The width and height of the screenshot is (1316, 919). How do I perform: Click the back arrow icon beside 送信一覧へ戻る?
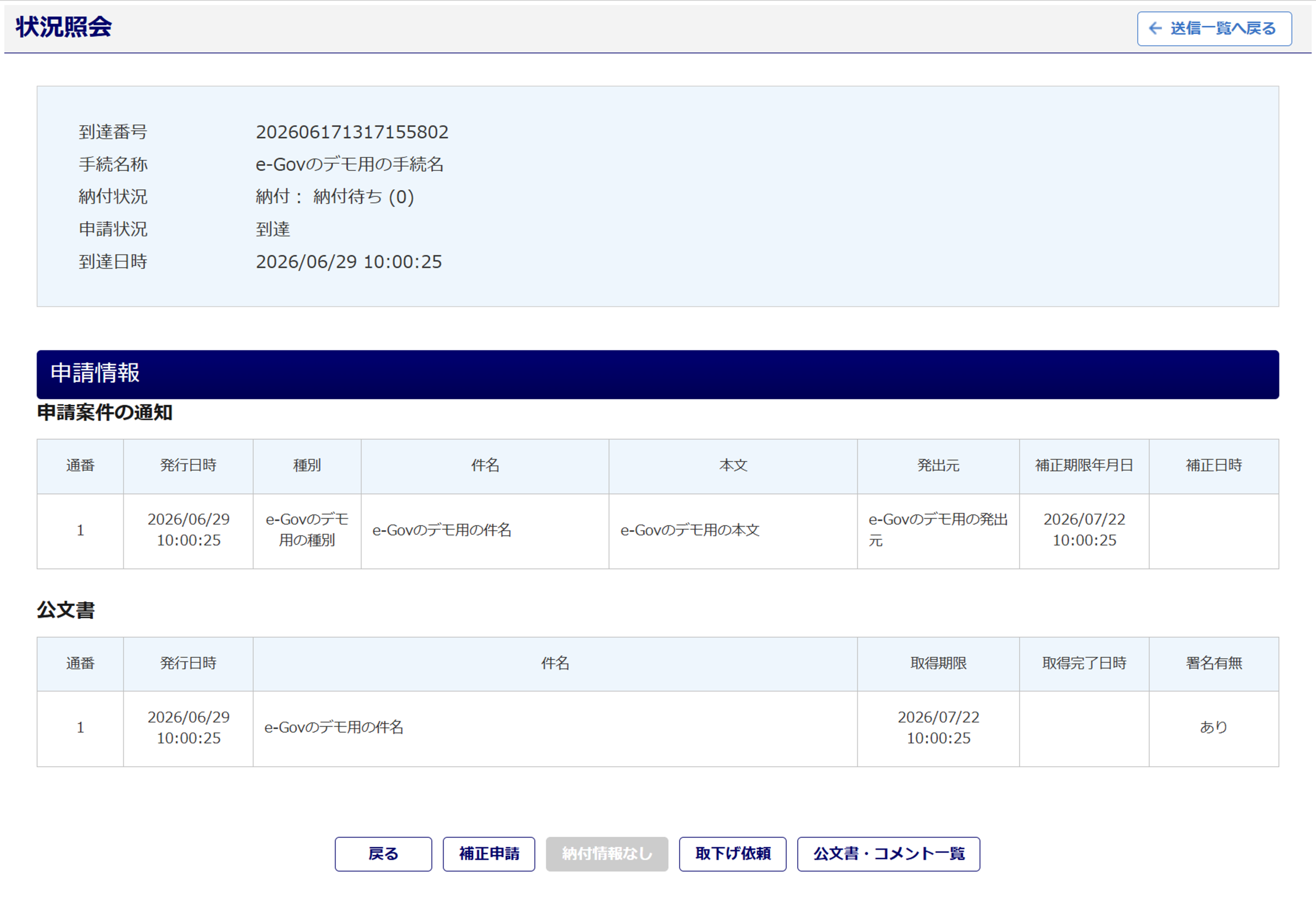(1156, 28)
